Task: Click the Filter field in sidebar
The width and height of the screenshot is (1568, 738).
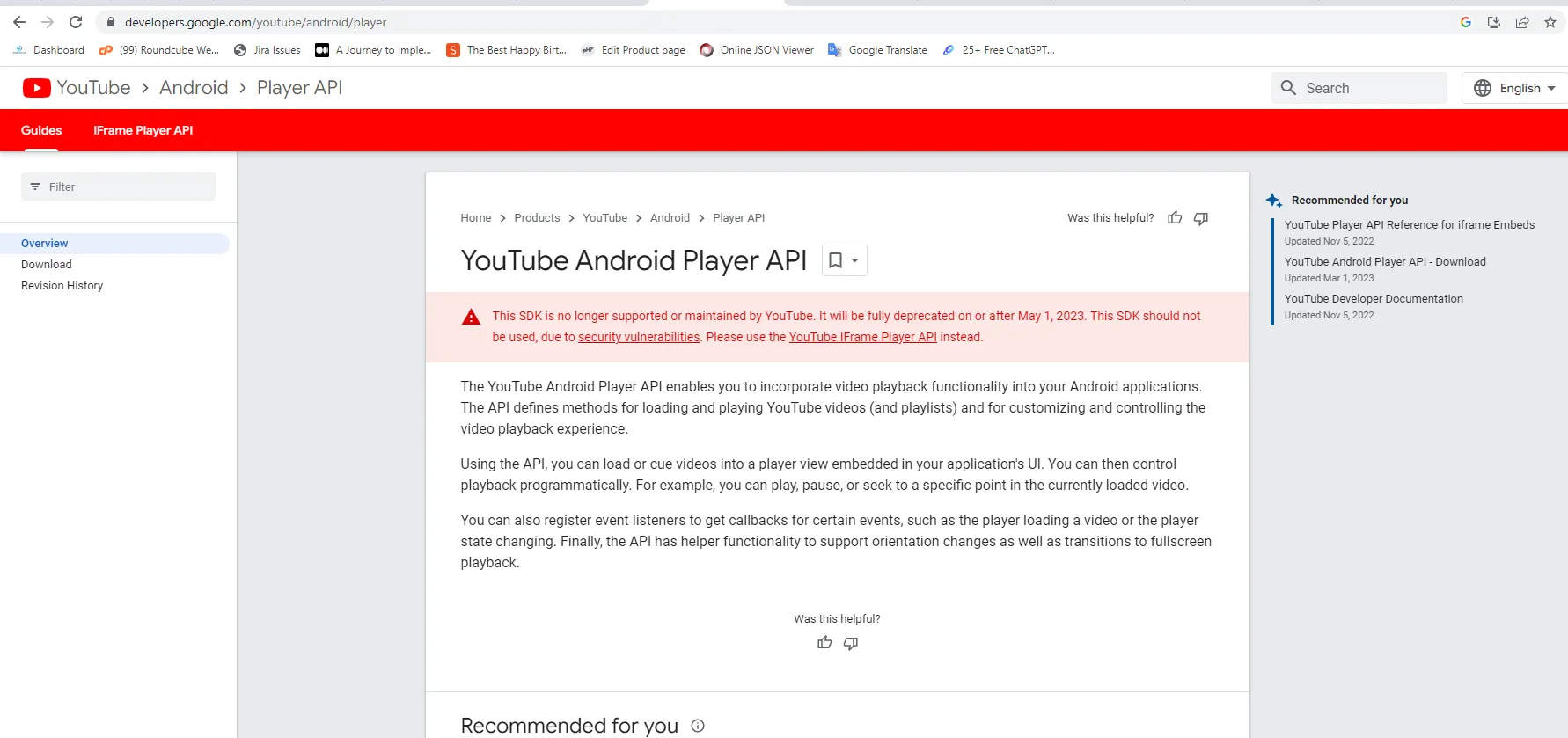Action: (118, 186)
